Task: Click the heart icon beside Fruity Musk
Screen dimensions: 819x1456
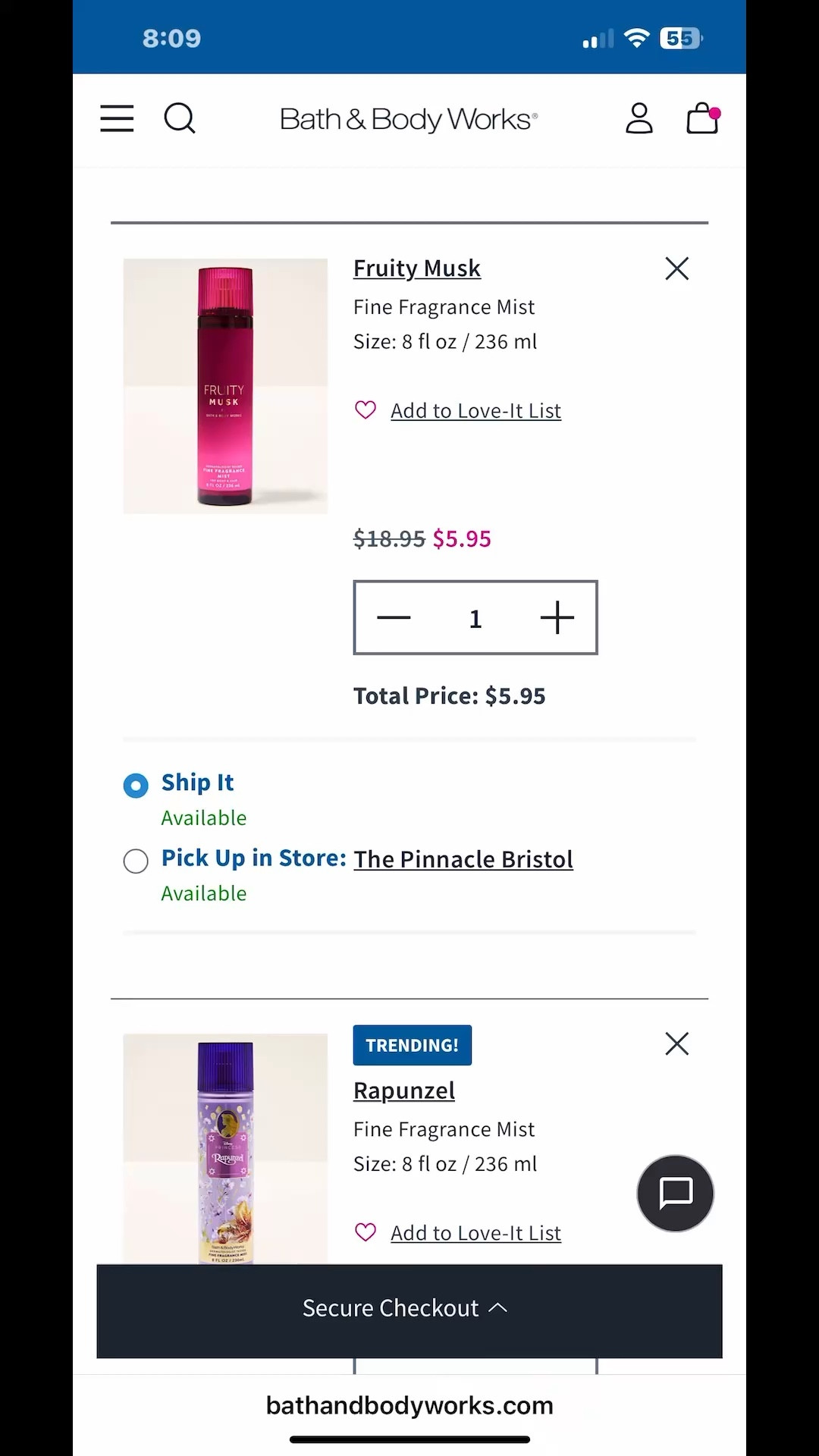Action: click(x=366, y=409)
